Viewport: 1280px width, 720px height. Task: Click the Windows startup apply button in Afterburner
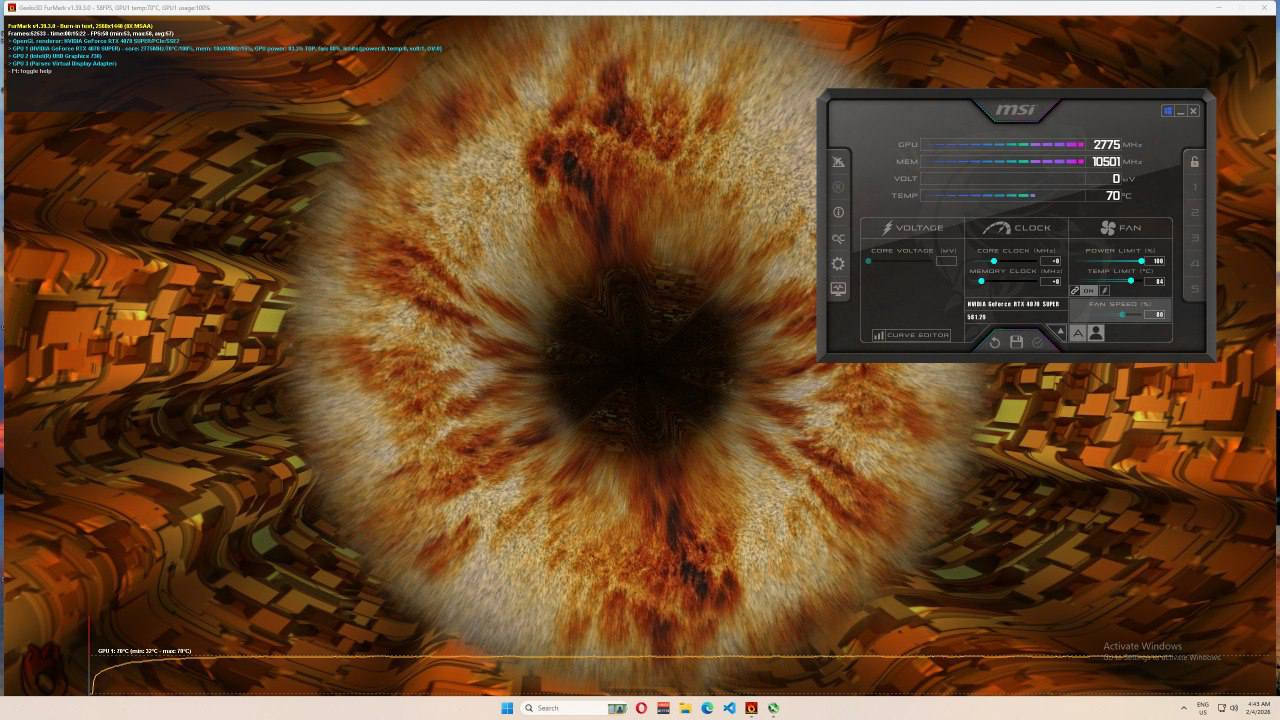coord(1167,111)
